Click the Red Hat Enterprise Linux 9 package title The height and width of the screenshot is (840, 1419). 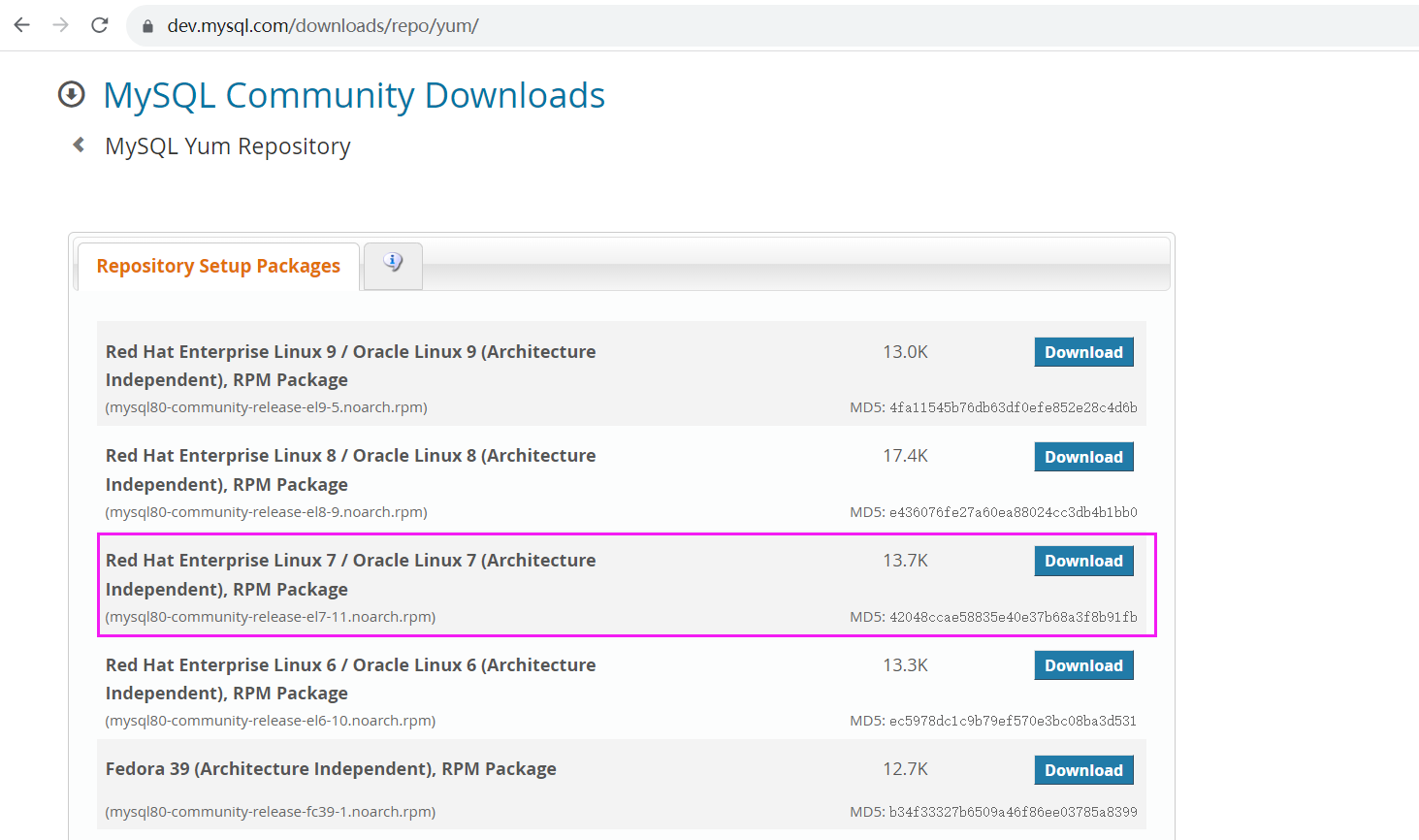point(350,366)
